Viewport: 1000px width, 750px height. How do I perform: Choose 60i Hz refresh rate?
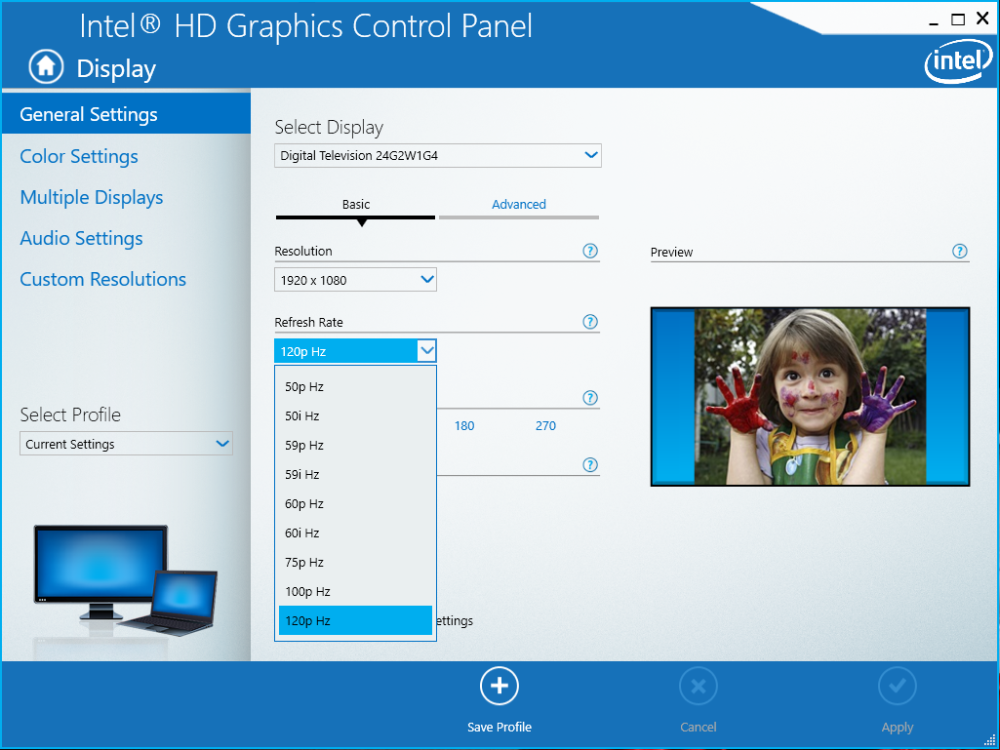pos(355,533)
